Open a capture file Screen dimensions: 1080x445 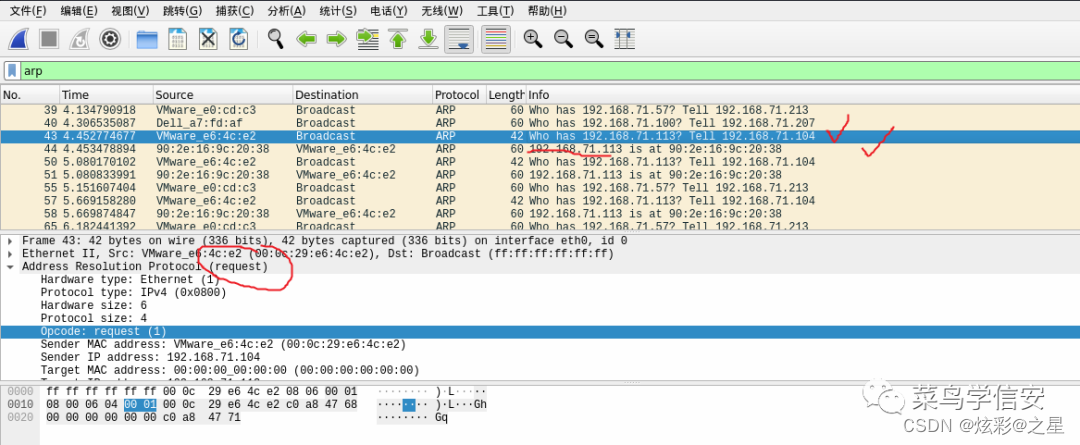click(147, 39)
